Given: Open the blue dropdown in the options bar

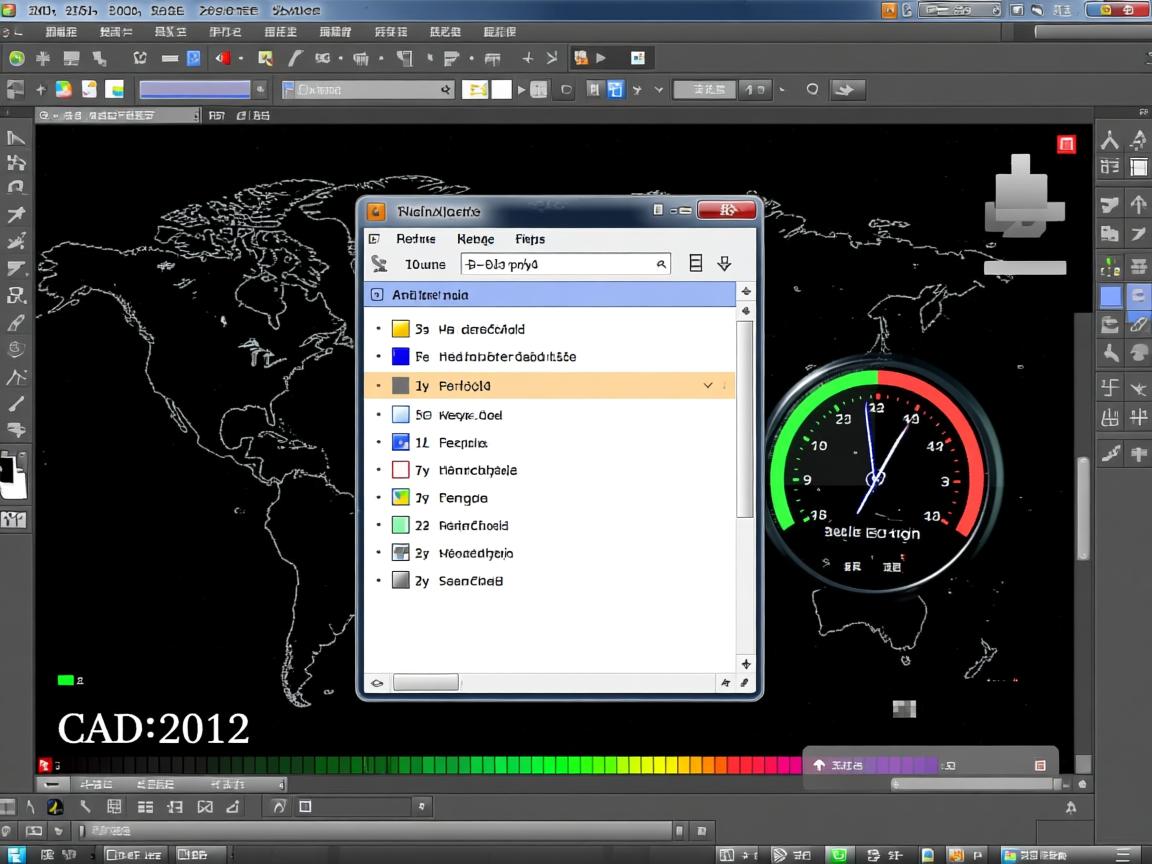Looking at the screenshot, I should point(195,89).
